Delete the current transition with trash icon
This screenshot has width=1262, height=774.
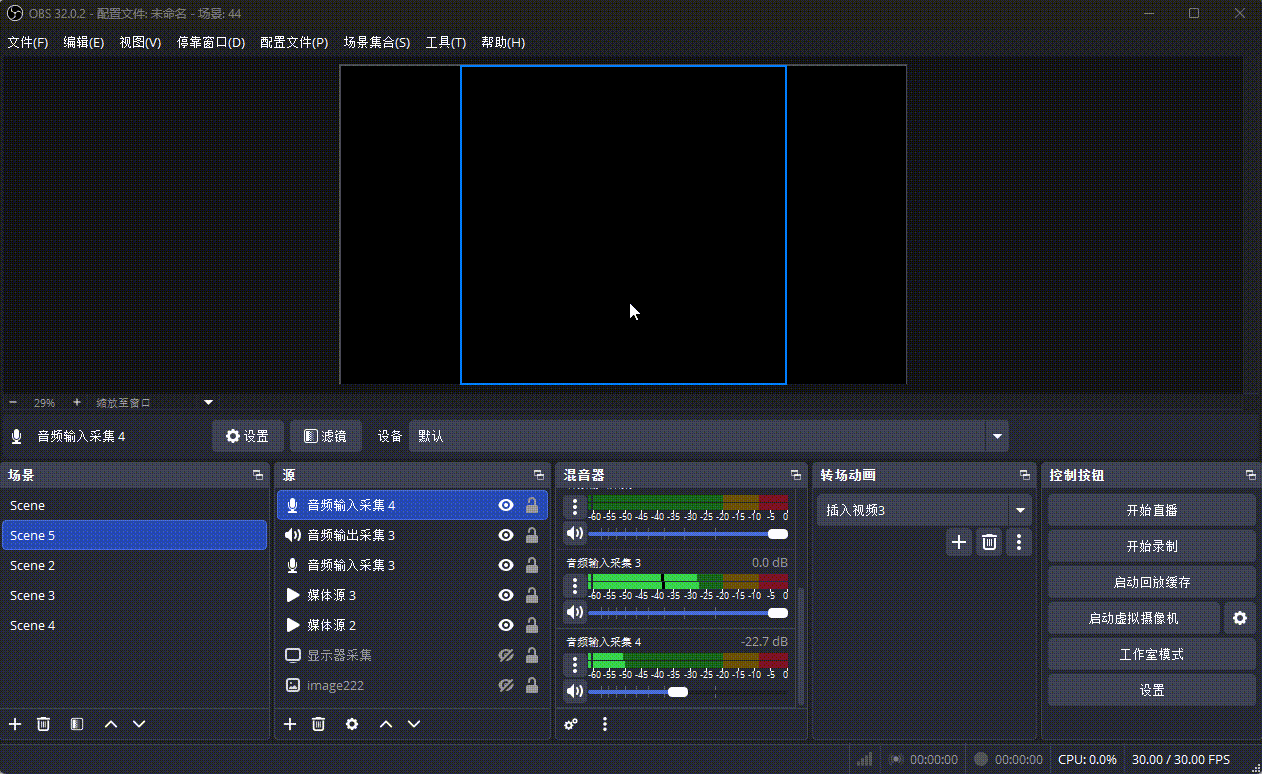pyautogui.click(x=989, y=541)
